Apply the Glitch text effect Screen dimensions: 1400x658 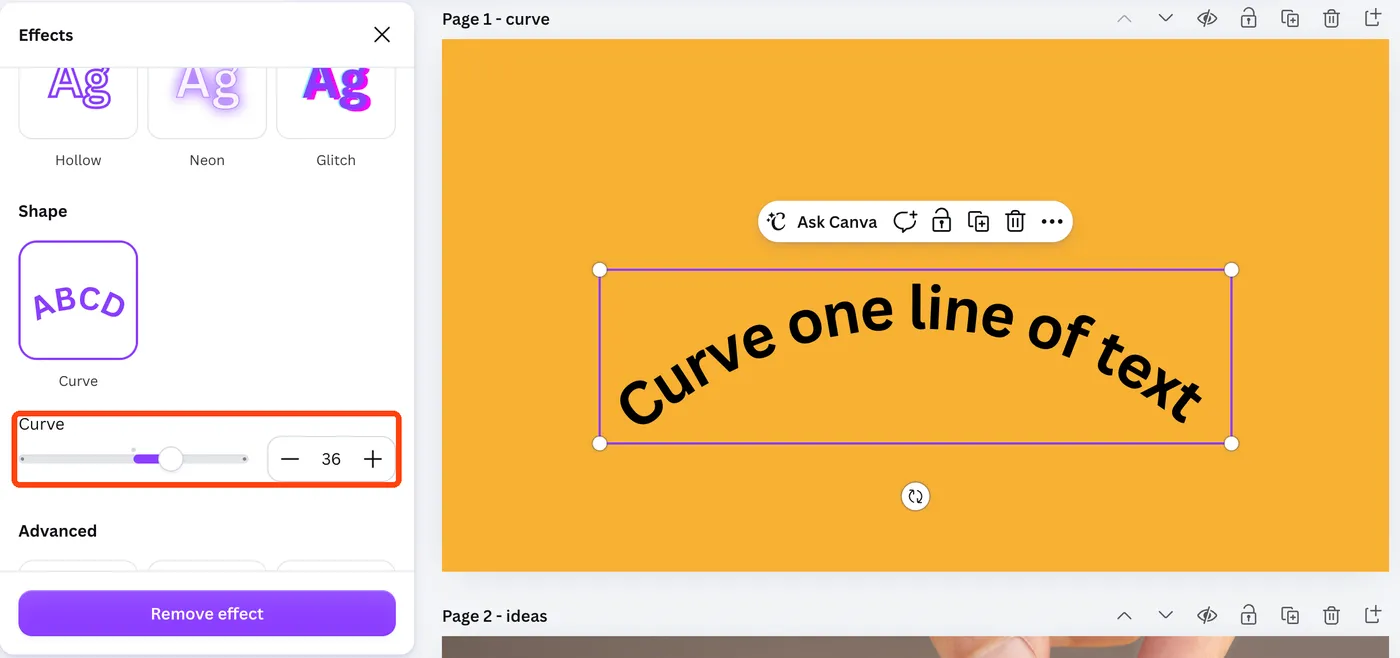pos(336,101)
